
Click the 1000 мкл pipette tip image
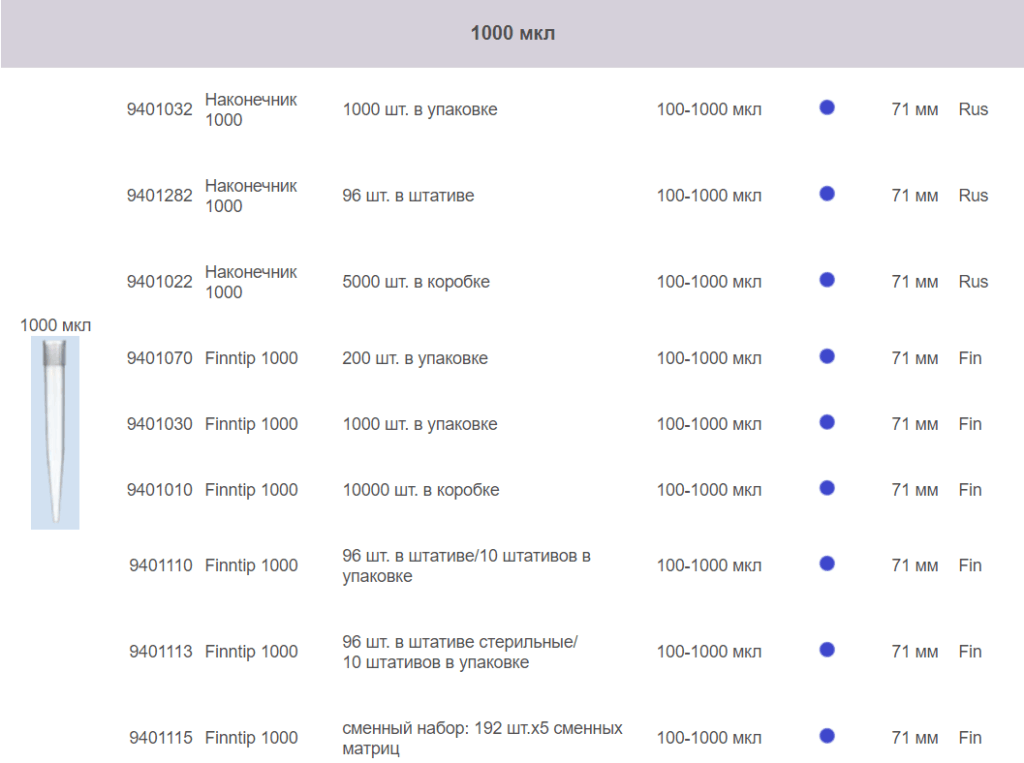click(x=55, y=432)
